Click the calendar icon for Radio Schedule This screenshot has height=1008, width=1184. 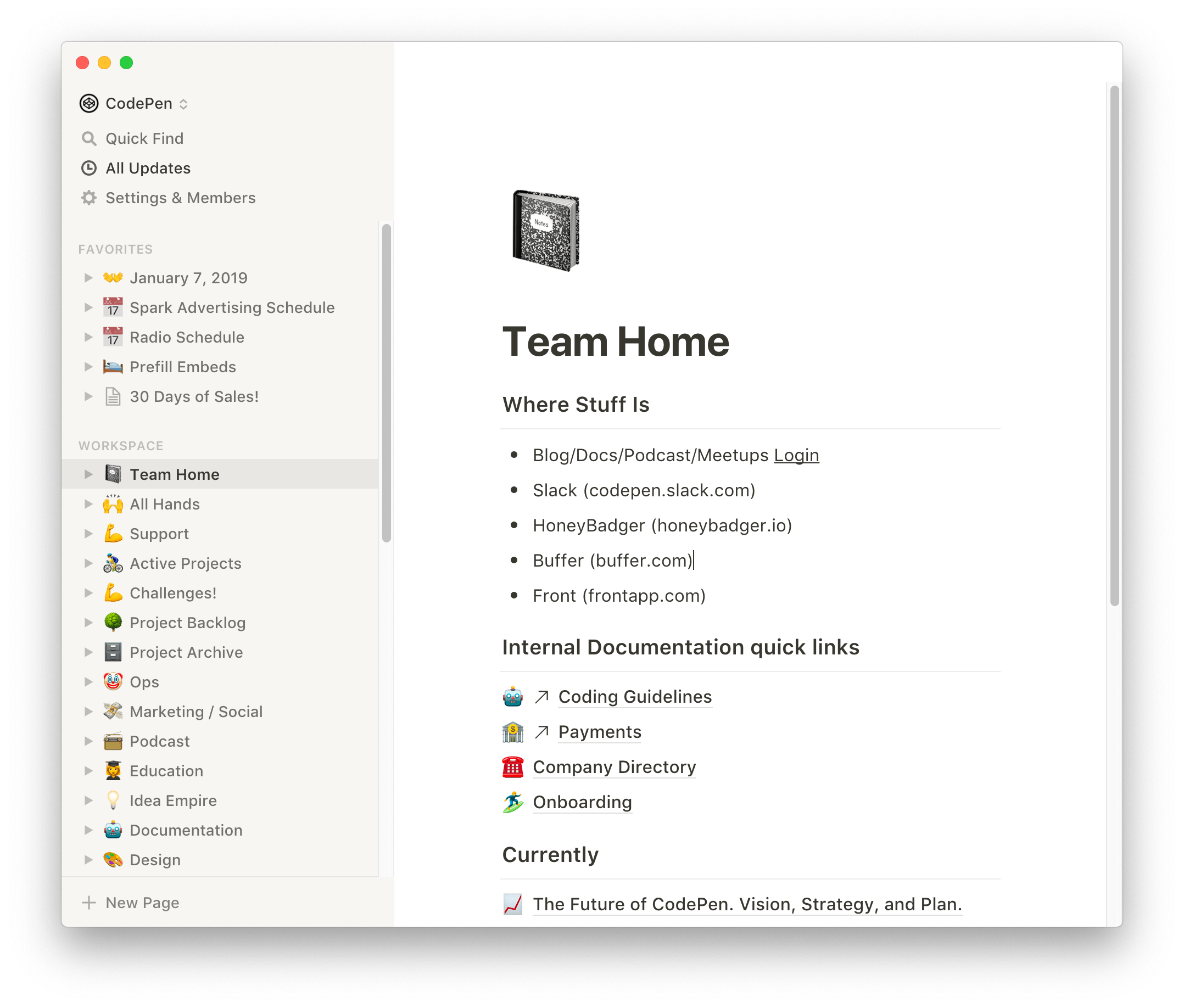coord(113,337)
